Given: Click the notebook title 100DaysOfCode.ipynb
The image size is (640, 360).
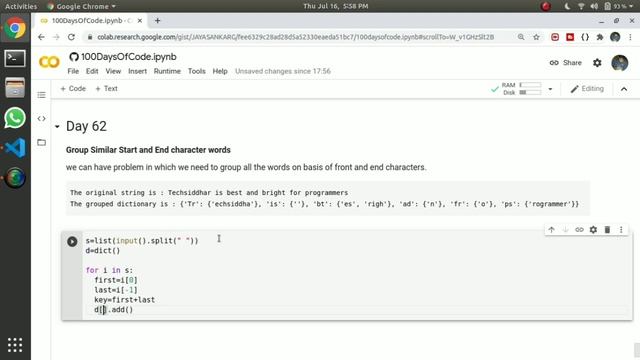Looking at the screenshot, I should (x=129, y=57).
